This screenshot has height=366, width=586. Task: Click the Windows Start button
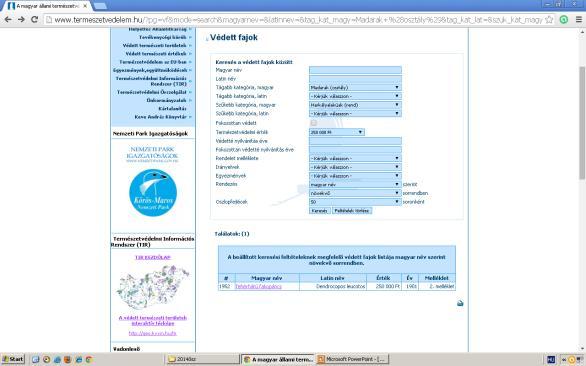(x=13, y=359)
